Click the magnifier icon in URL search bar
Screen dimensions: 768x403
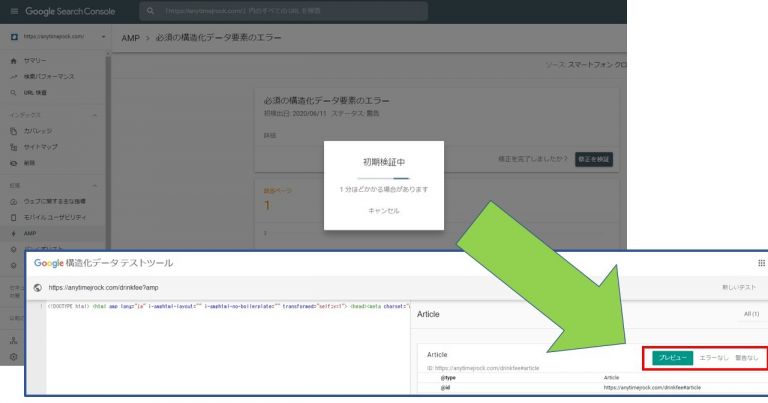point(150,11)
